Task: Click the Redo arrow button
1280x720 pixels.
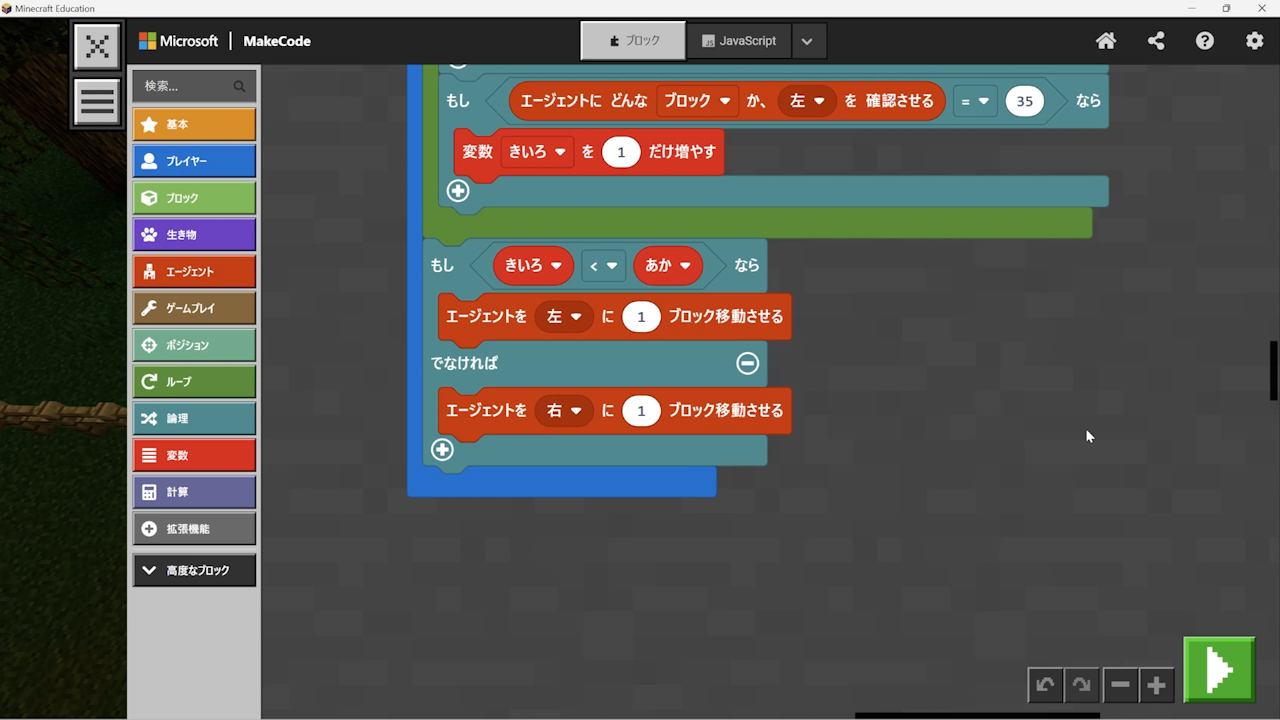Action: click(1081, 685)
